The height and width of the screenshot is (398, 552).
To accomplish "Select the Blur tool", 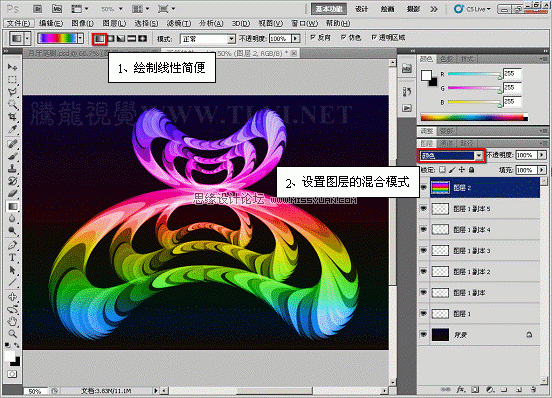I will pyautogui.click(x=12, y=218).
